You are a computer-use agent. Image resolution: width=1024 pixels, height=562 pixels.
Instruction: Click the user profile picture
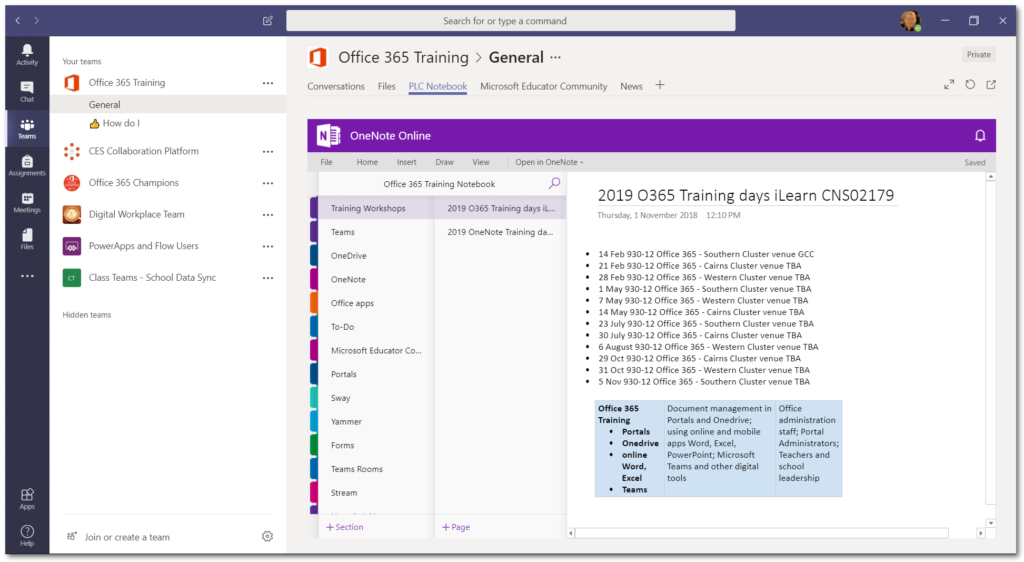910,21
